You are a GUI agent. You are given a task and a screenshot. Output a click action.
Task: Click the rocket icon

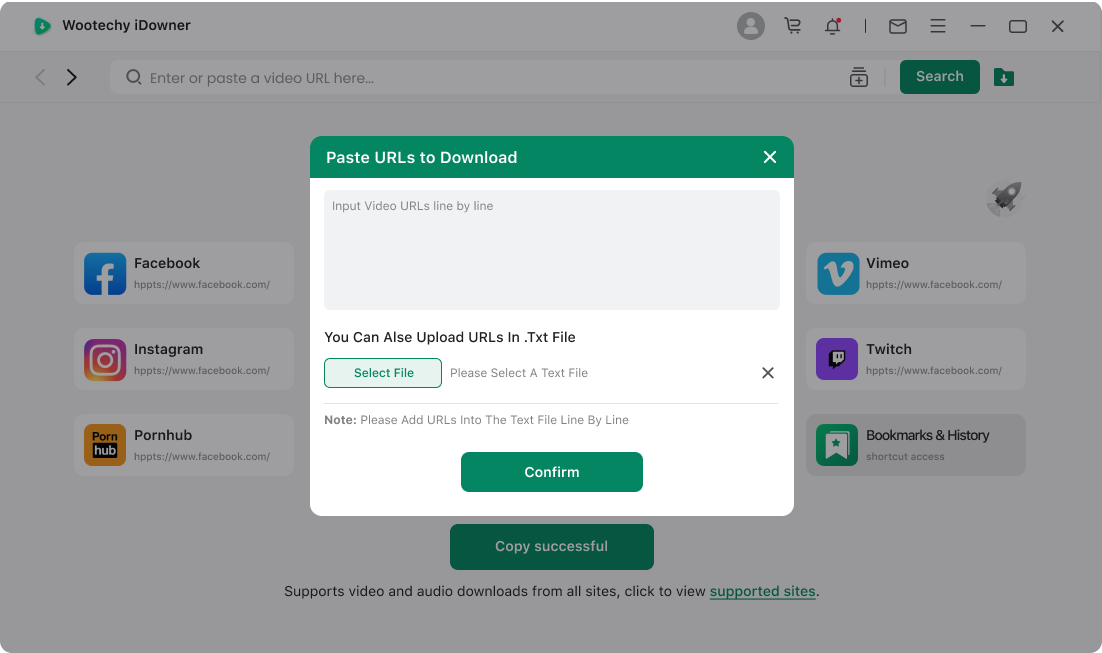tap(1004, 198)
